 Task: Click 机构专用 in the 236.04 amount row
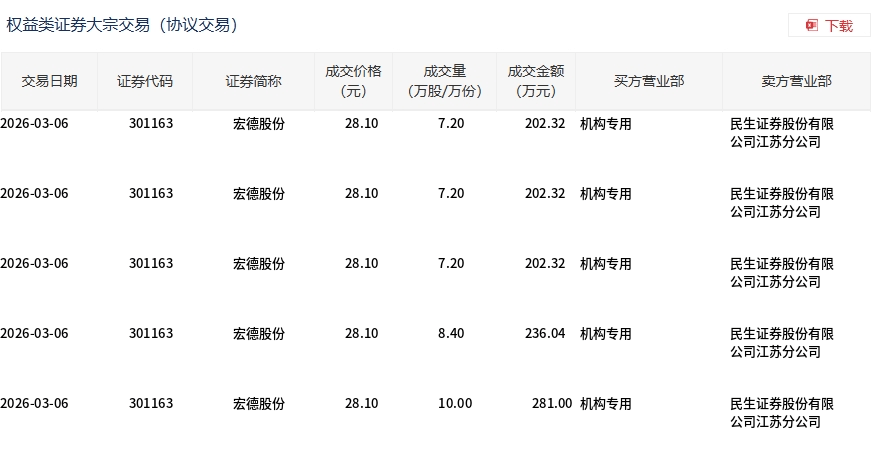coord(606,334)
